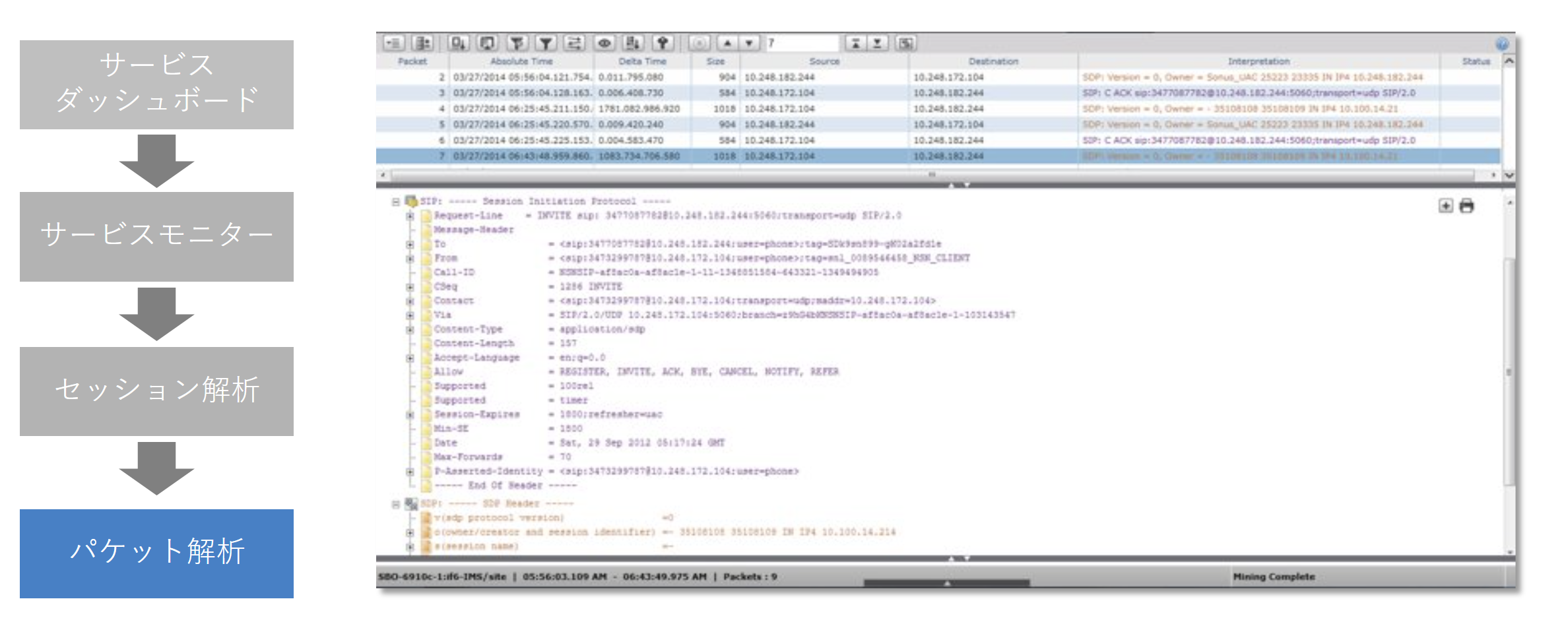
Task: Open the view/eye display options icon
Action: click(x=603, y=42)
